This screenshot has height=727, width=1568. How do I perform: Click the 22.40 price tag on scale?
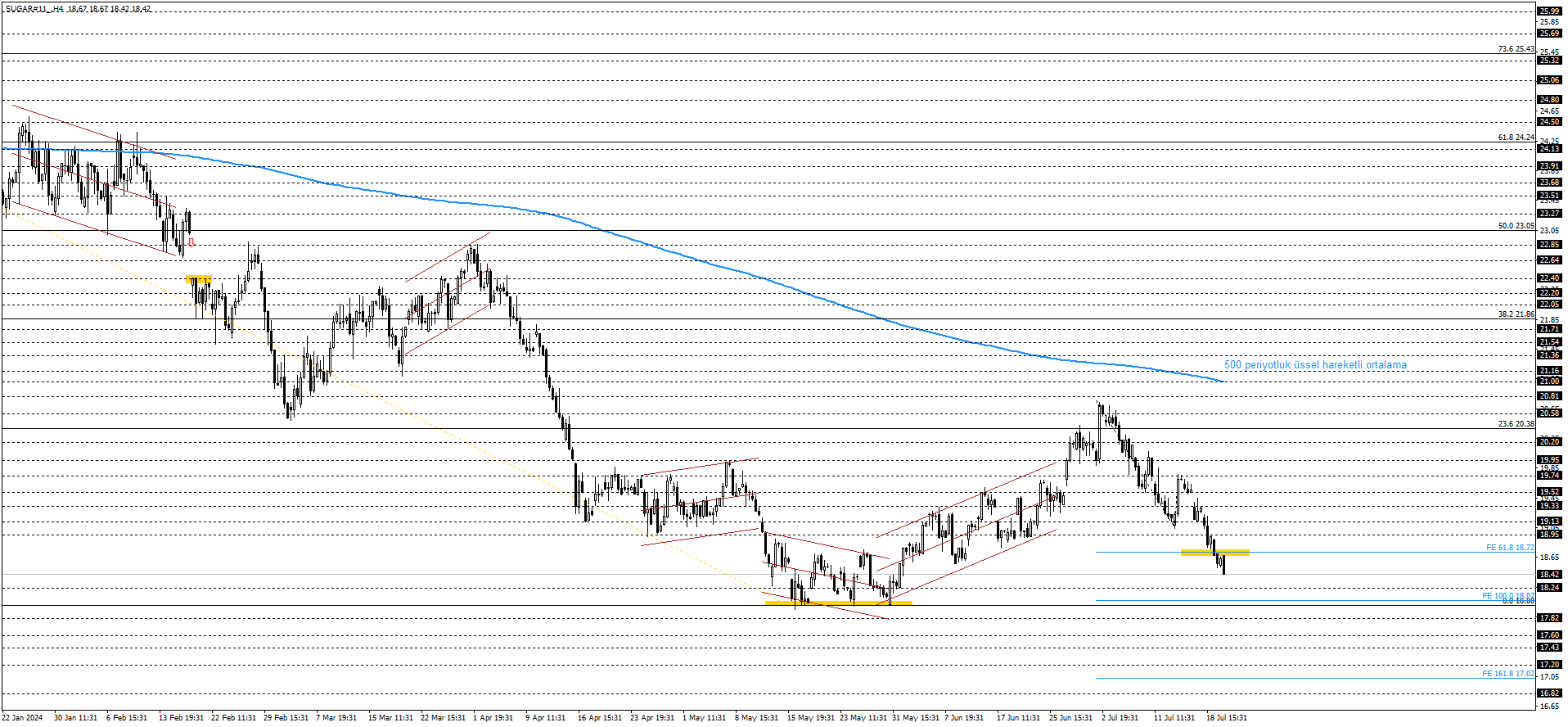click(x=1549, y=278)
